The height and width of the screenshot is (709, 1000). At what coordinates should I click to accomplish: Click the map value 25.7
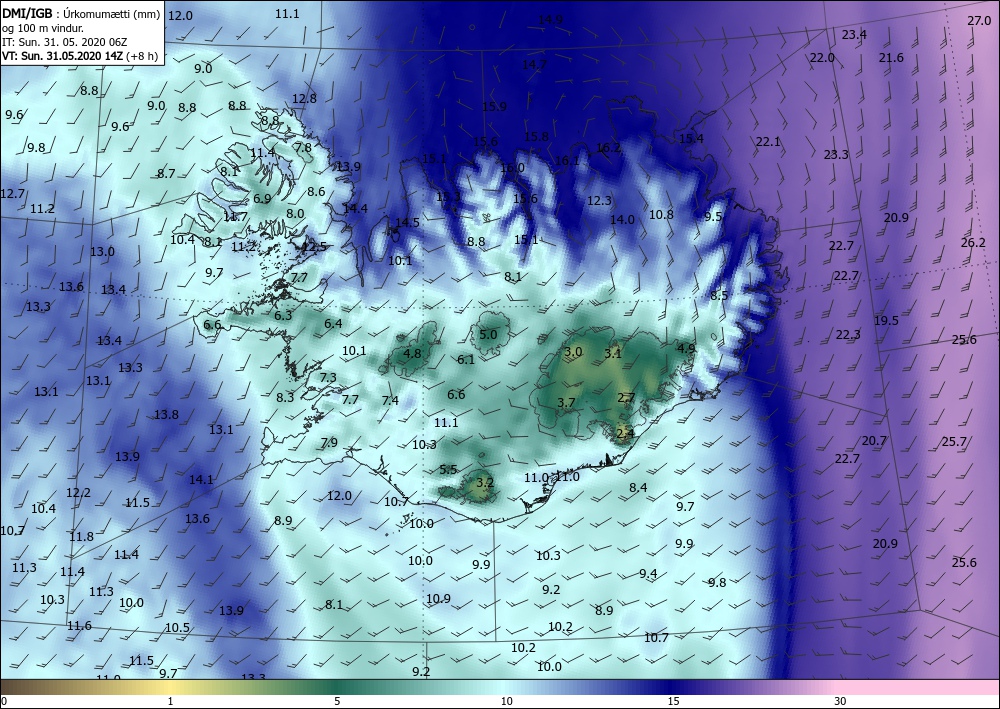point(954,441)
